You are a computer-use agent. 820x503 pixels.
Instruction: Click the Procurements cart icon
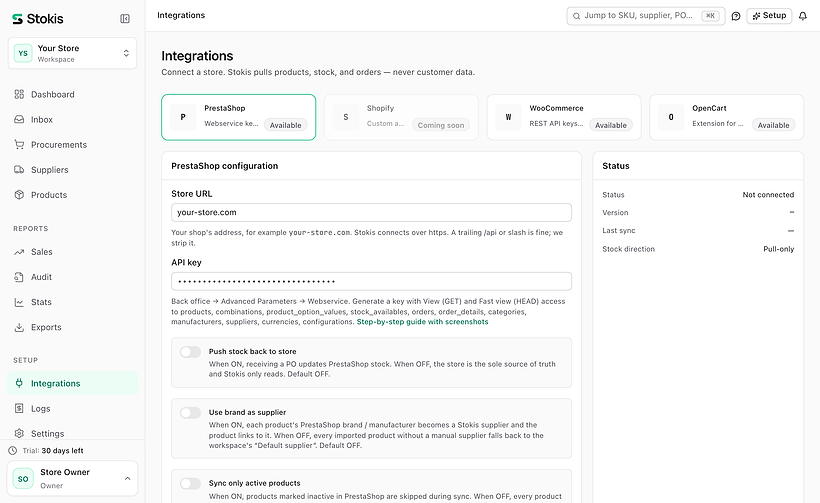coord(19,145)
